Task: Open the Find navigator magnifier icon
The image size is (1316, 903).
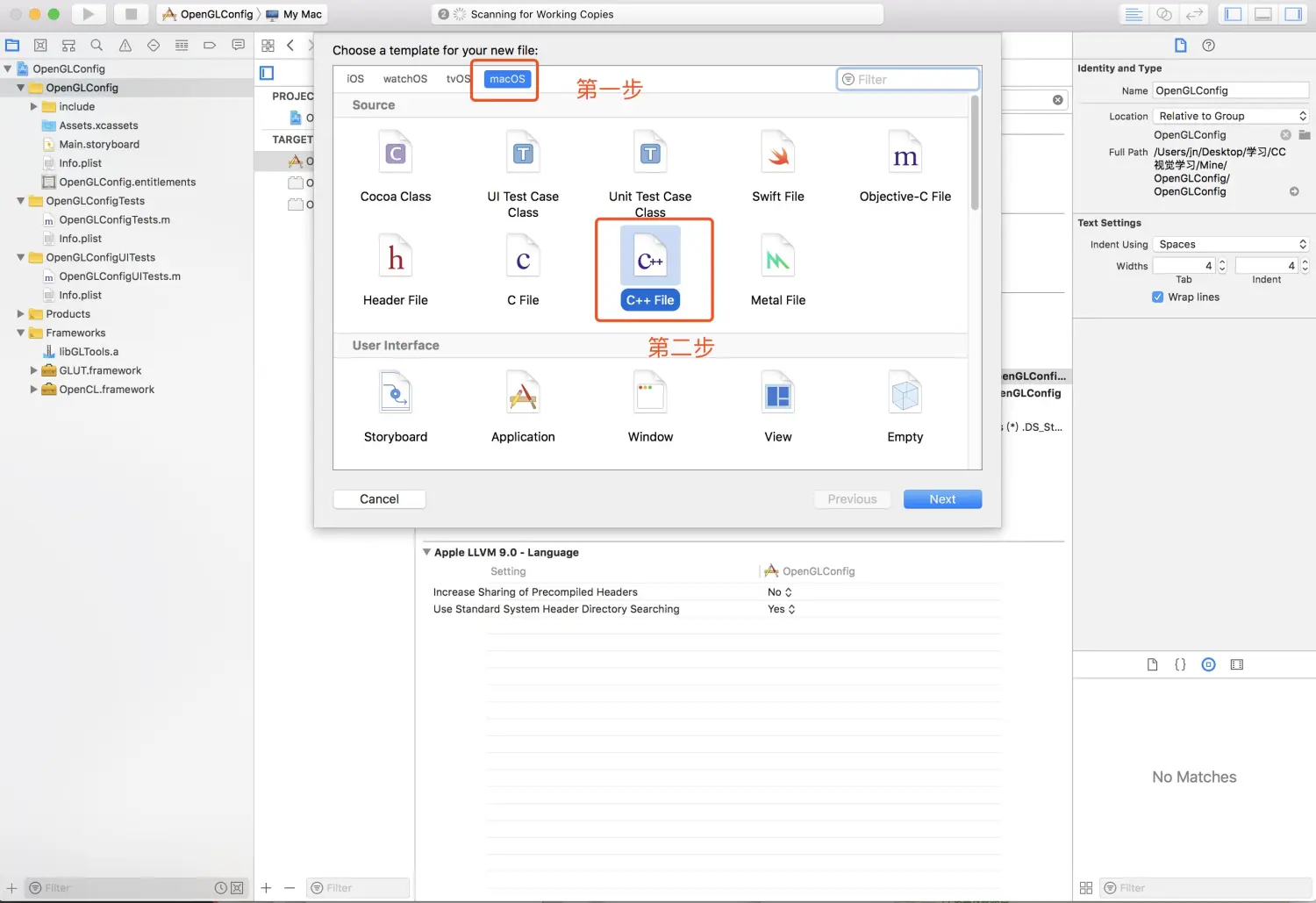Action: (97, 46)
